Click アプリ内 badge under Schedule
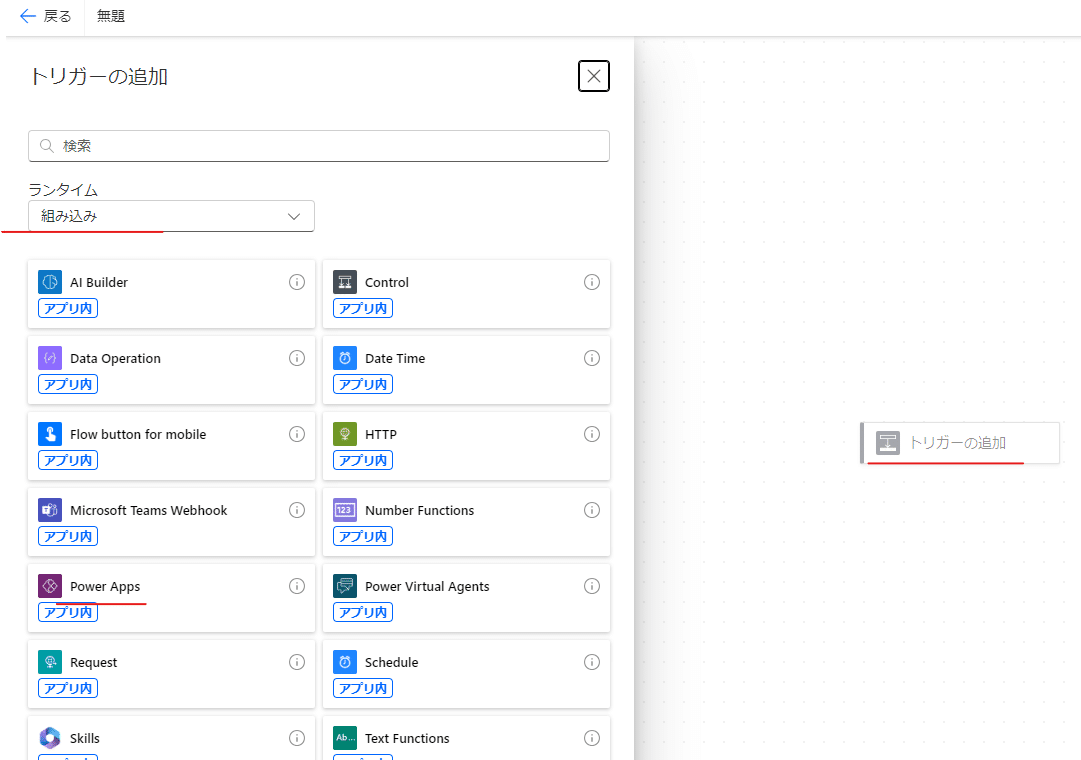Screen dimensions: 1081x760 (363, 688)
